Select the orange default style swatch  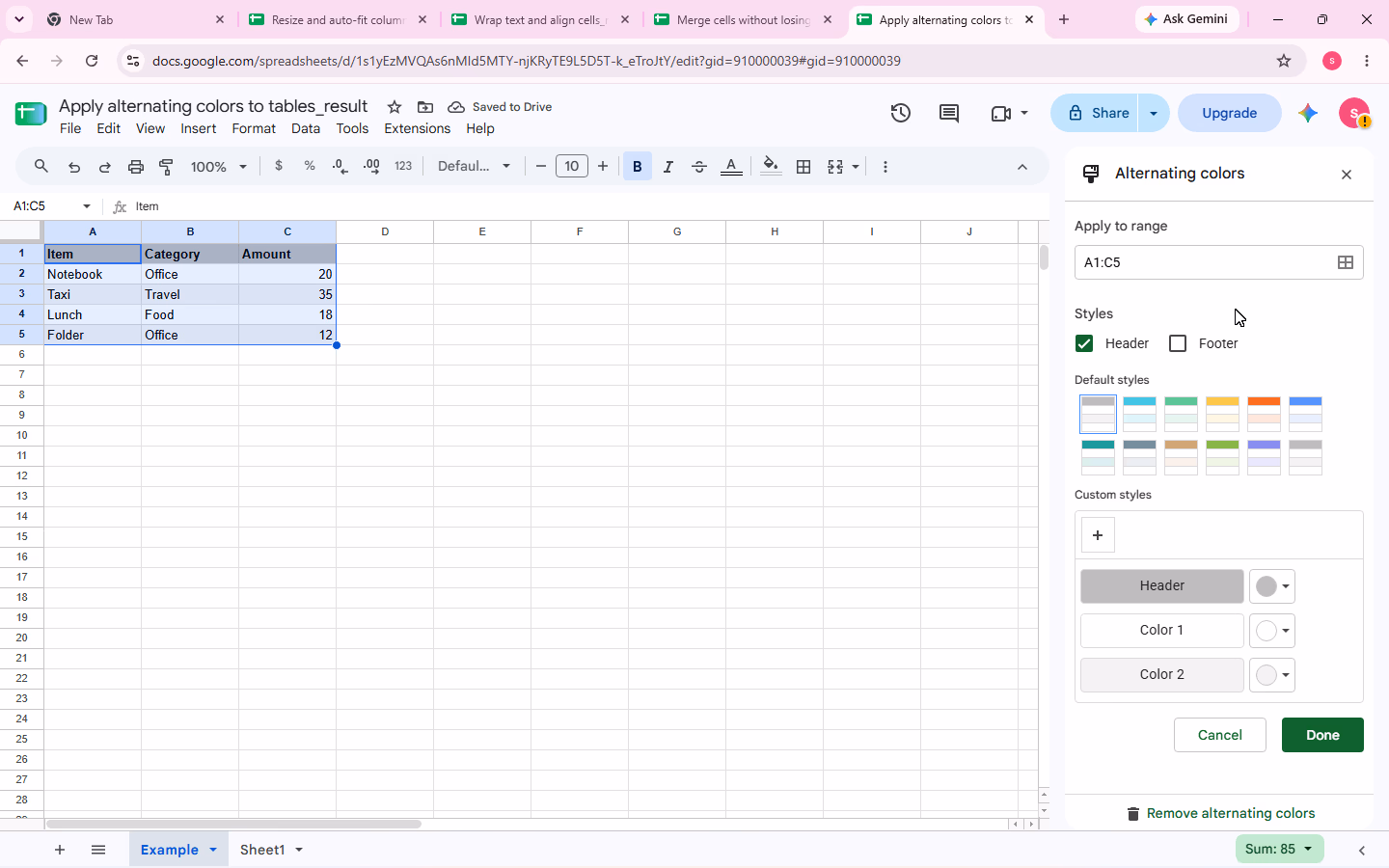point(1264,414)
